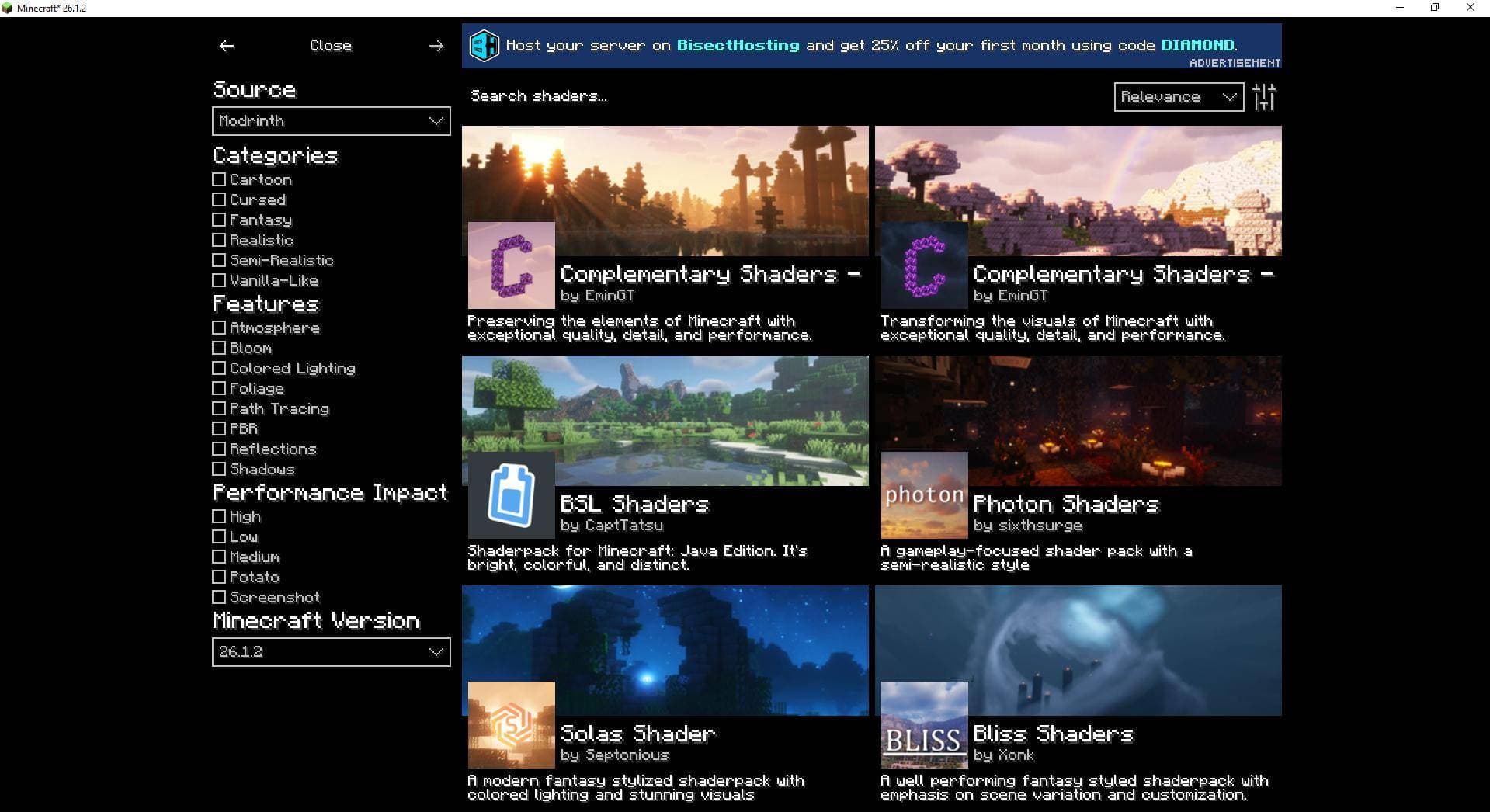
Task: Tick the Vanilla-Like checkbox
Action: [219, 280]
